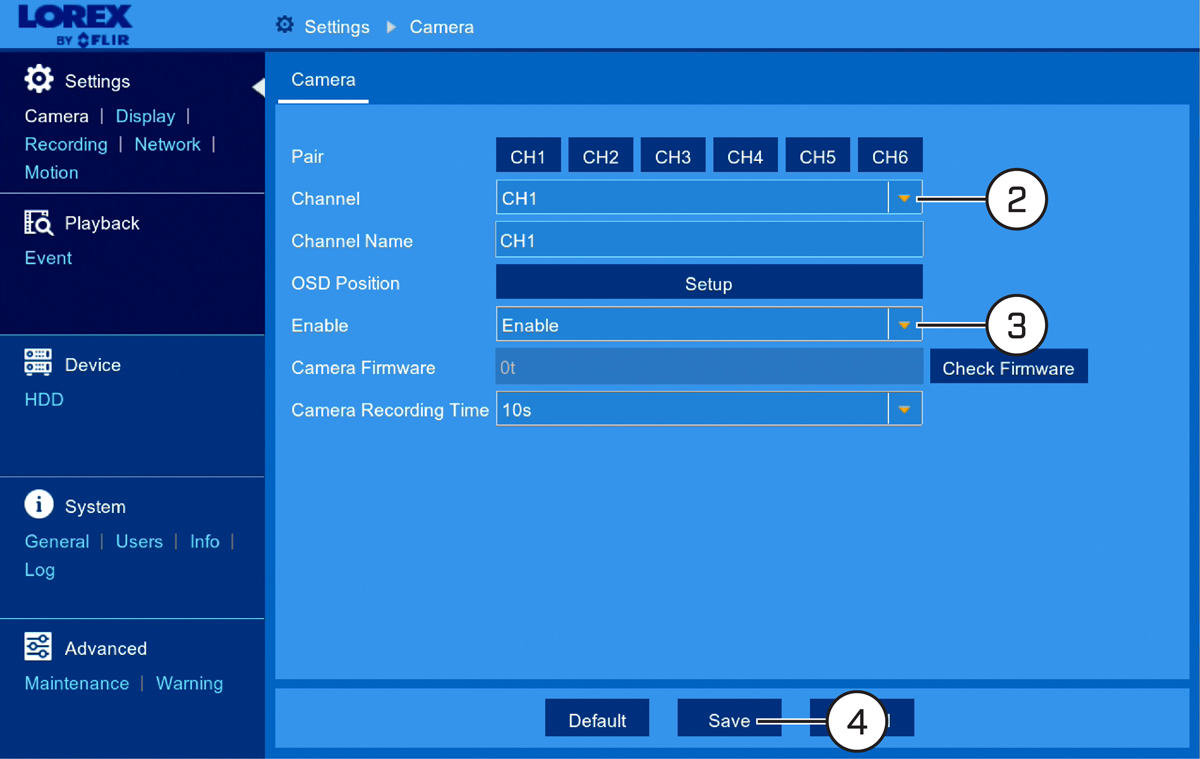
Task: Open the system Info page
Action: [x=205, y=541]
